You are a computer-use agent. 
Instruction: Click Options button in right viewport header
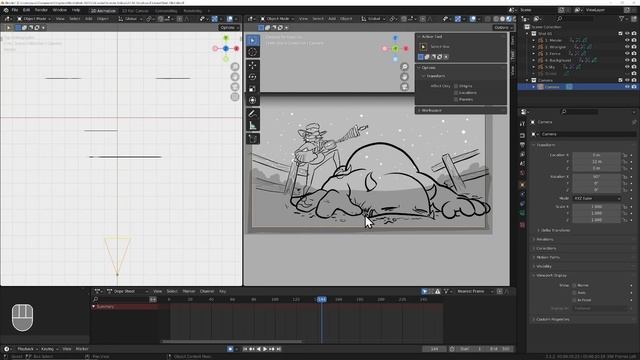(x=502, y=27)
